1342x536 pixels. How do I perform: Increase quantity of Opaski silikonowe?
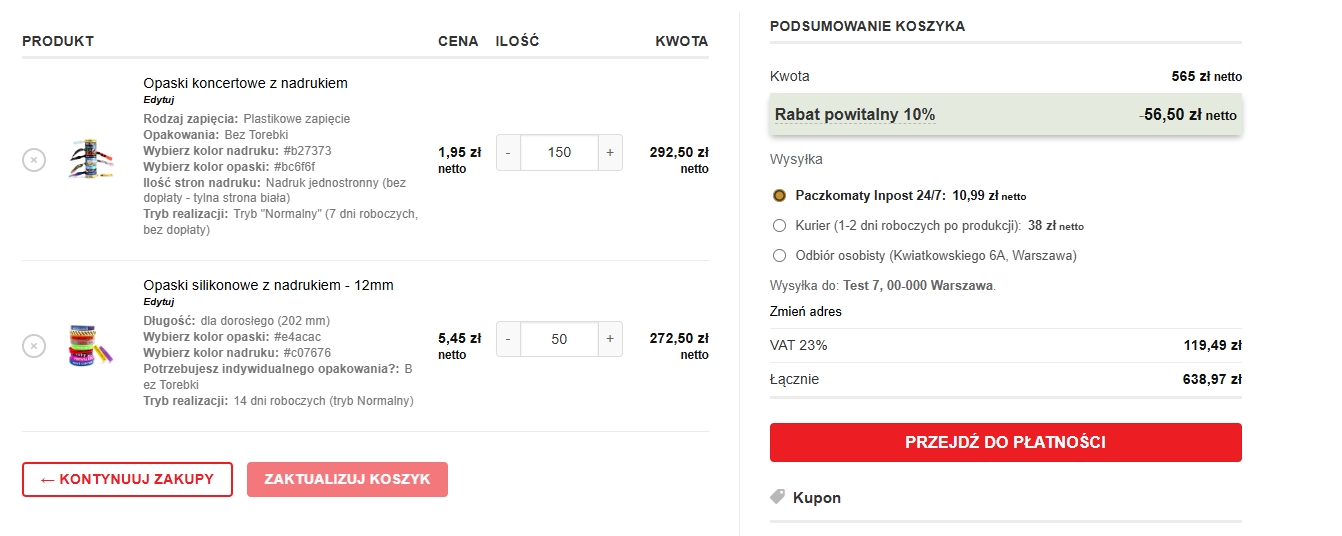(x=609, y=339)
